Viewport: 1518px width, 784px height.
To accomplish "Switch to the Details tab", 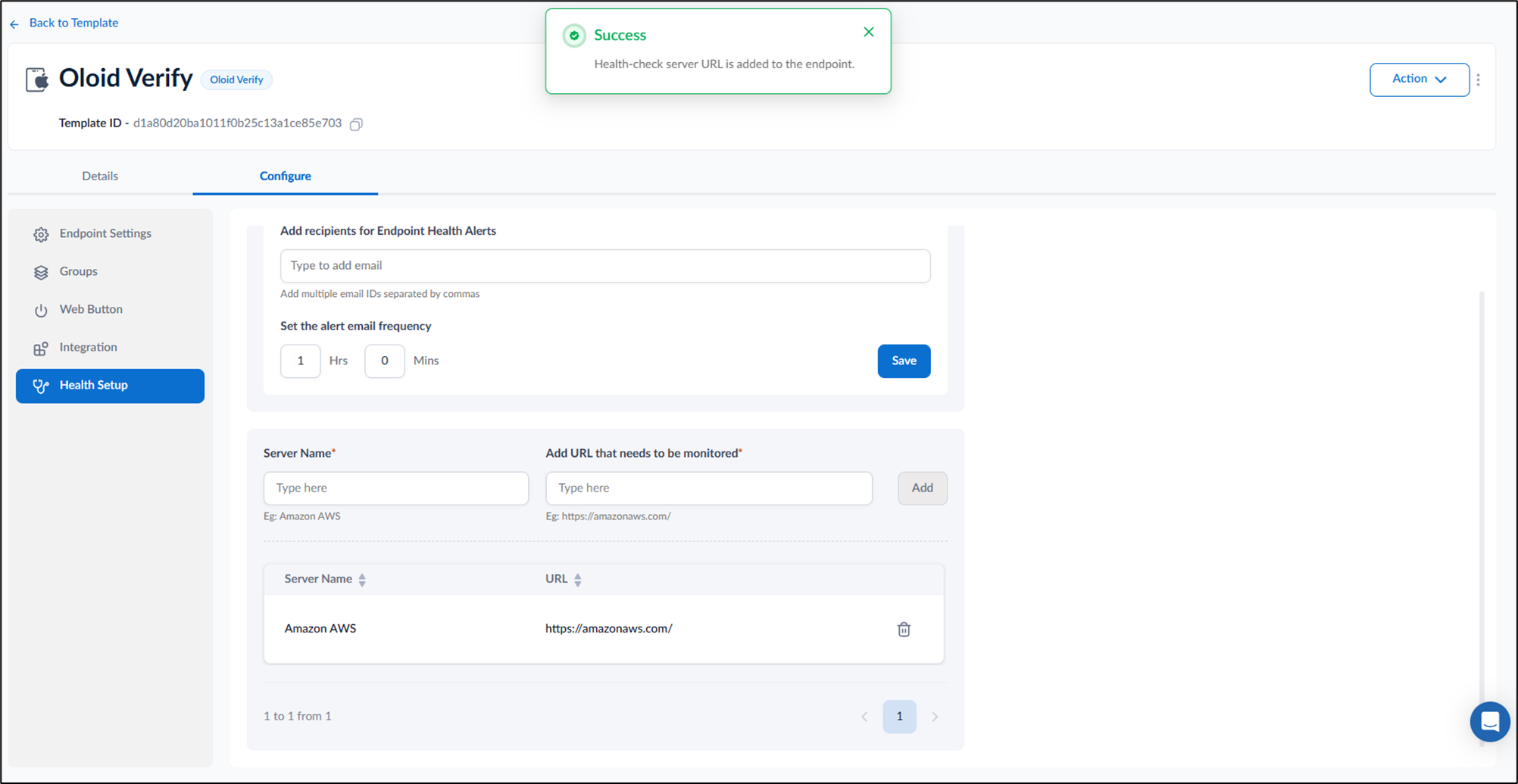I will tap(100, 176).
